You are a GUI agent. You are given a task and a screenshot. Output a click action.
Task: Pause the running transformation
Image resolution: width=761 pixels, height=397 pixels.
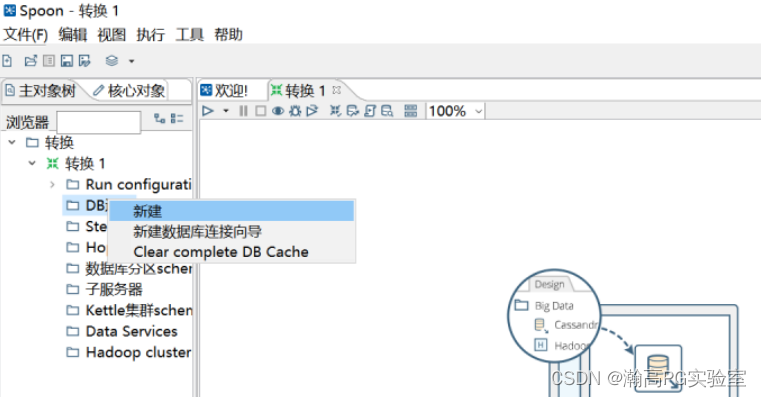[243, 111]
